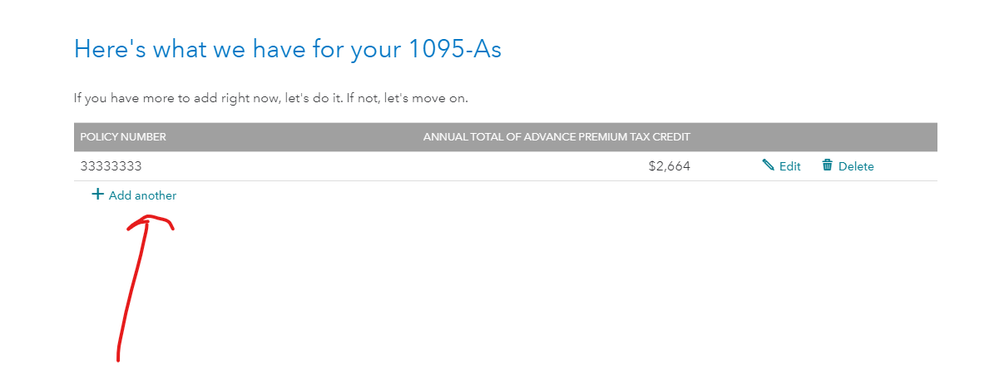Click the trash can icon beside Delete
Screen dimensions: 999x370
[828, 165]
